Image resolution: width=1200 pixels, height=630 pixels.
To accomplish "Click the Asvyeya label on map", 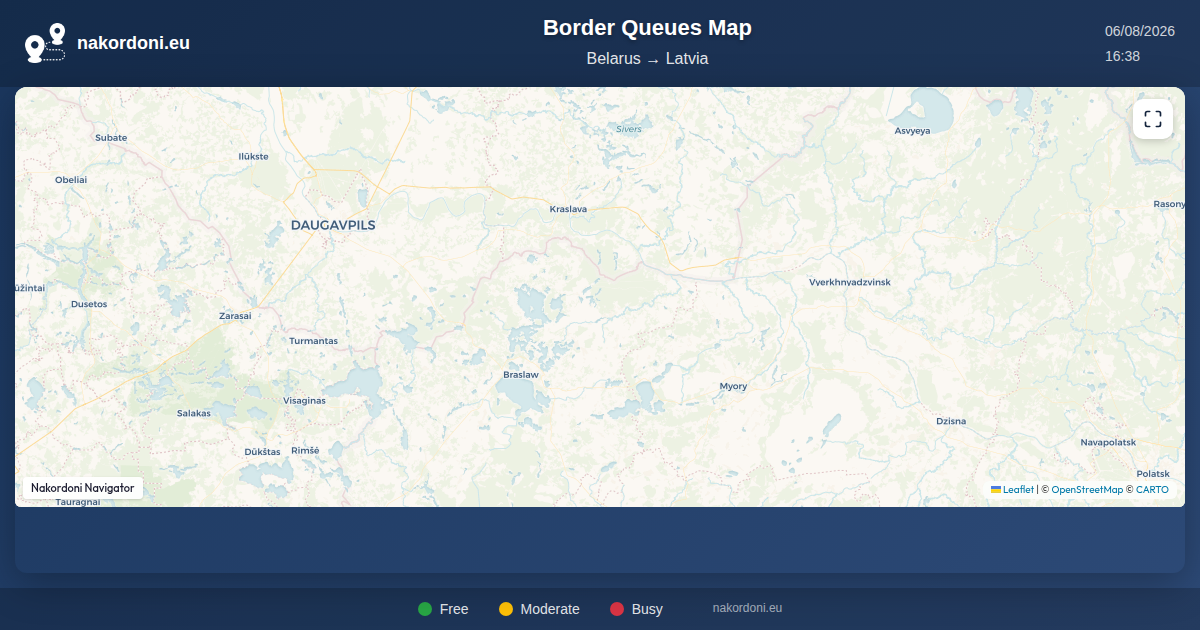I will [x=912, y=131].
